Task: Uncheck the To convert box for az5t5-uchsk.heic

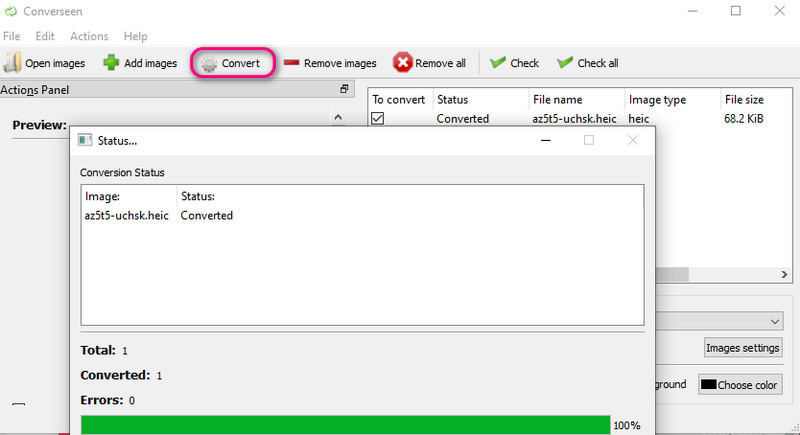Action: [x=378, y=118]
